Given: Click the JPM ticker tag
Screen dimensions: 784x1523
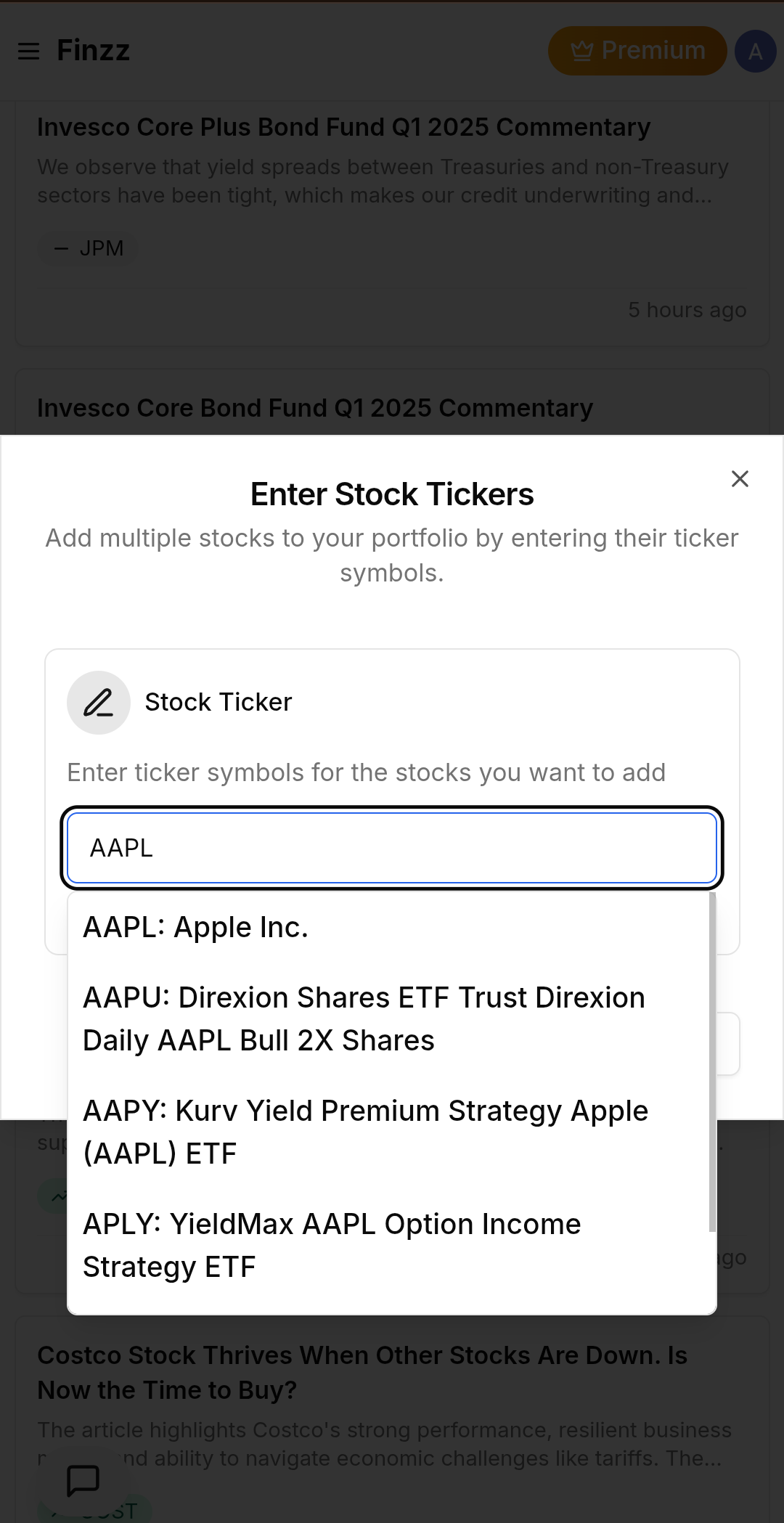Looking at the screenshot, I should (x=89, y=248).
